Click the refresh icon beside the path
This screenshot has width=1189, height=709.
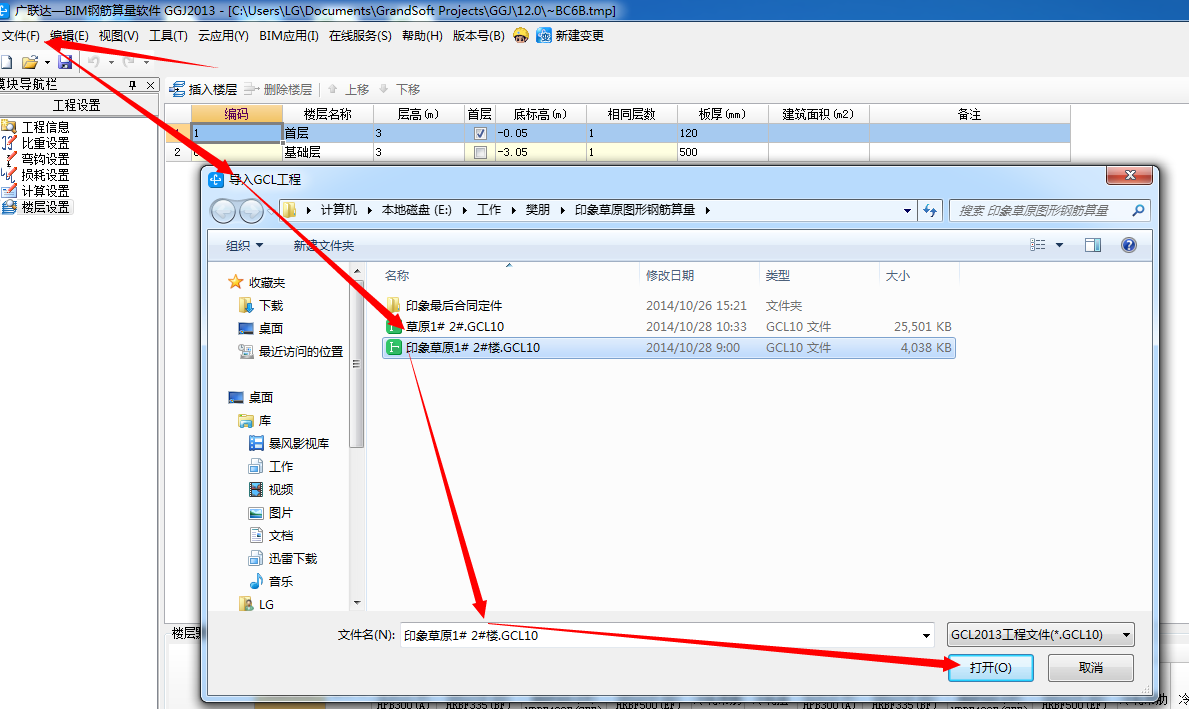[x=930, y=211]
